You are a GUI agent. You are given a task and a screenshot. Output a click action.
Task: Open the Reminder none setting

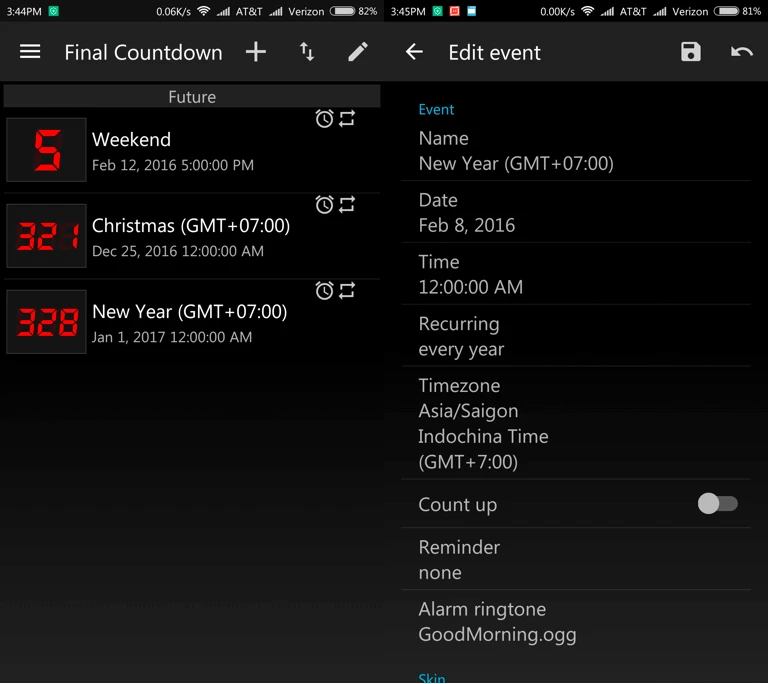576,559
